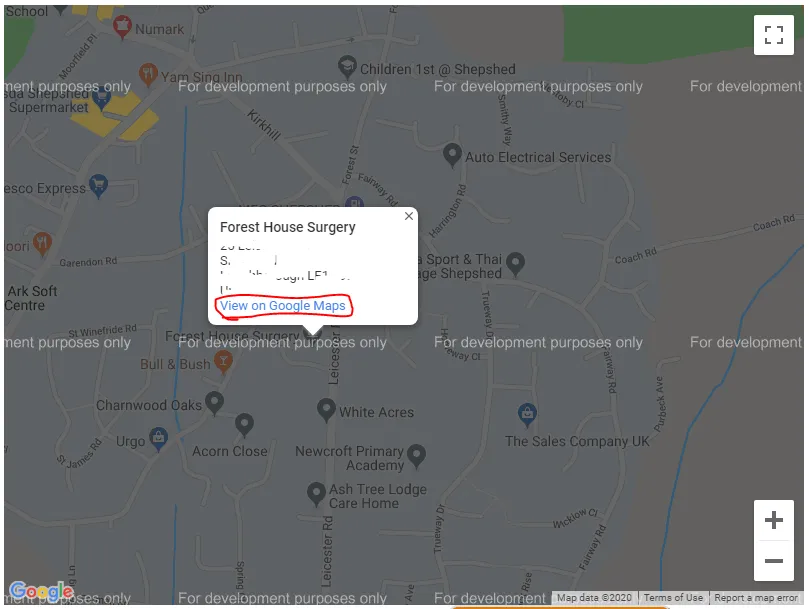The image size is (809, 609).
Task: Close the Forest House Surgery info window
Action: pos(409,216)
